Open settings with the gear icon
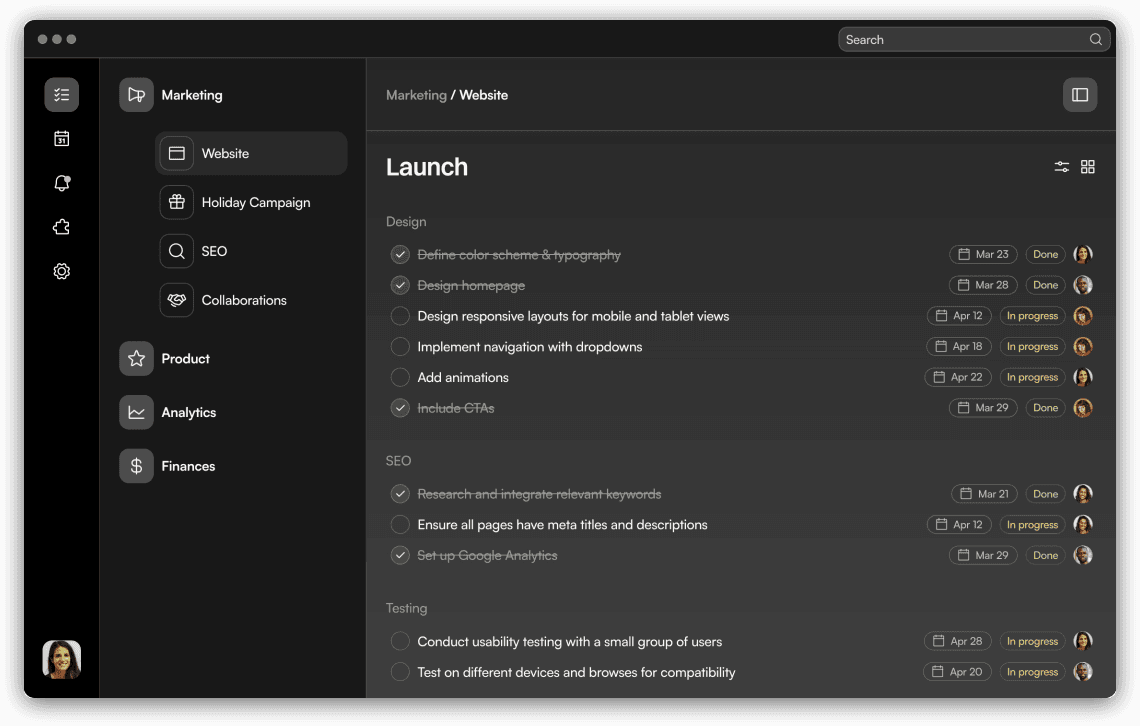Image resolution: width=1140 pixels, height=726 pixels. click(x=61, y=271)
